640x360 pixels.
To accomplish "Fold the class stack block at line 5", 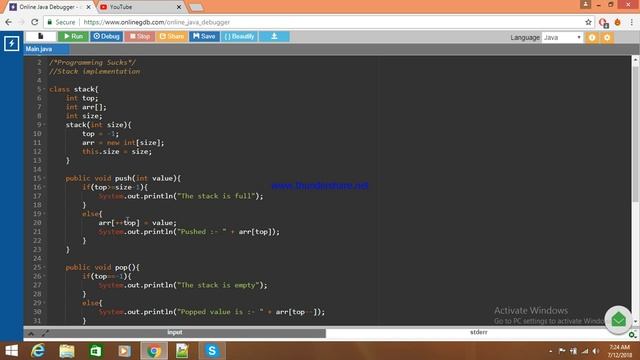I will [44, 89].
